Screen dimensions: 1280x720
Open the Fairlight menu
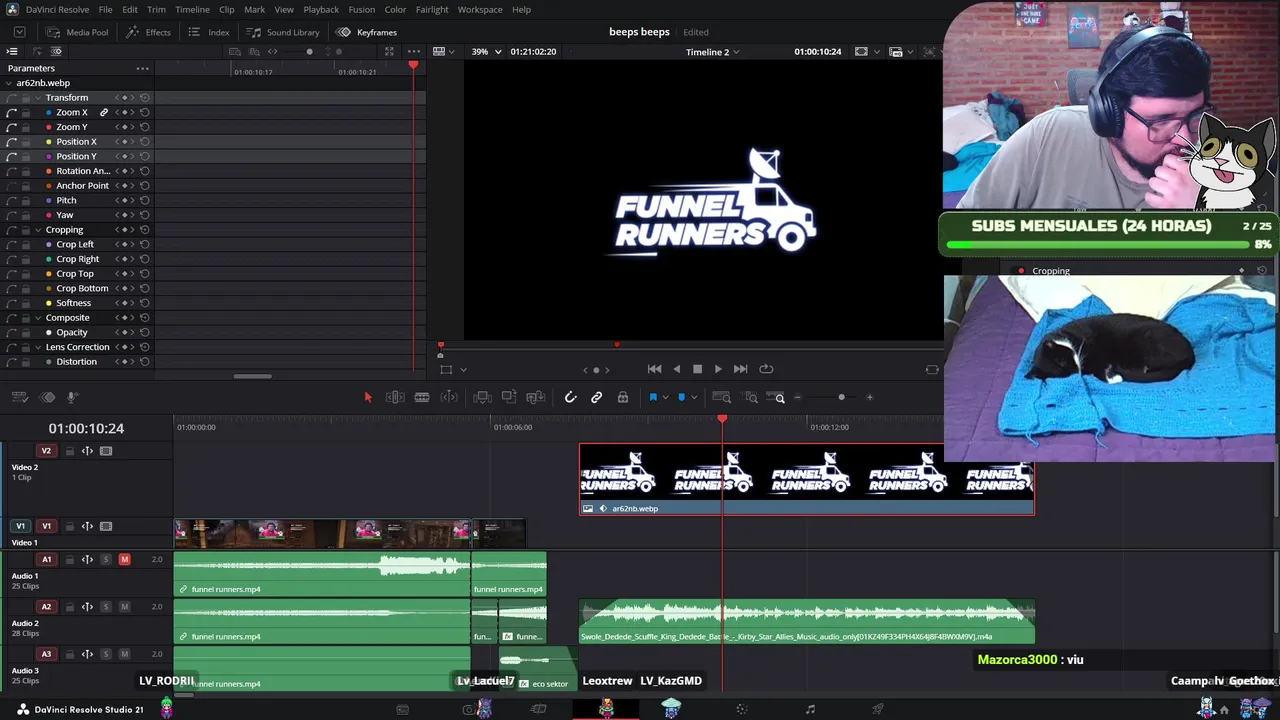[432, 10]
